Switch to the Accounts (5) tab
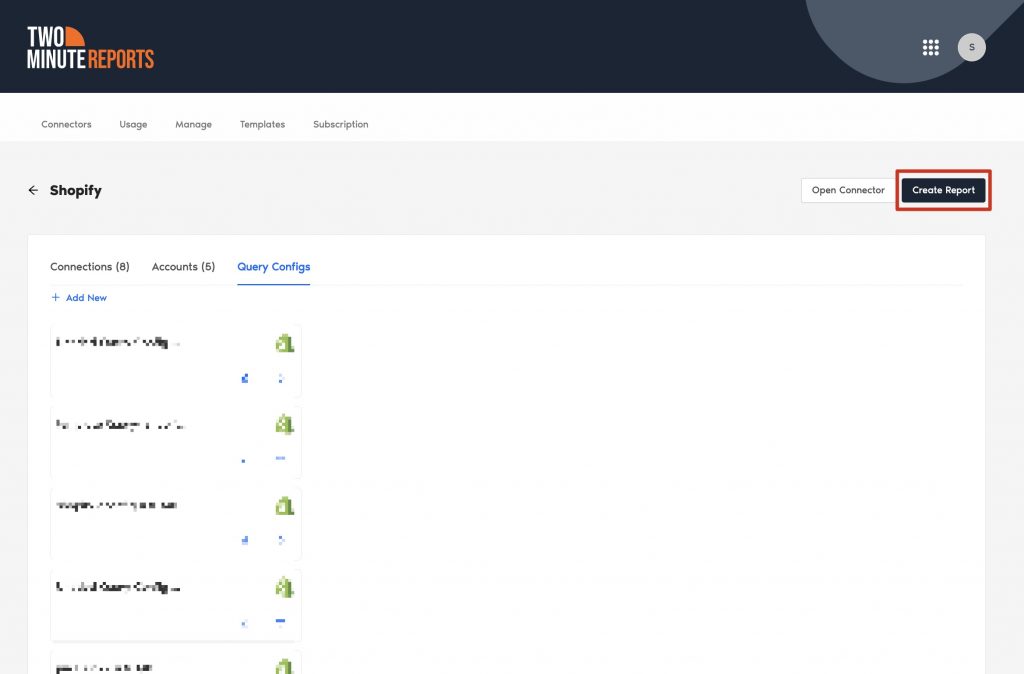Viewport: 1024px width, 674px height. point(183,267)
